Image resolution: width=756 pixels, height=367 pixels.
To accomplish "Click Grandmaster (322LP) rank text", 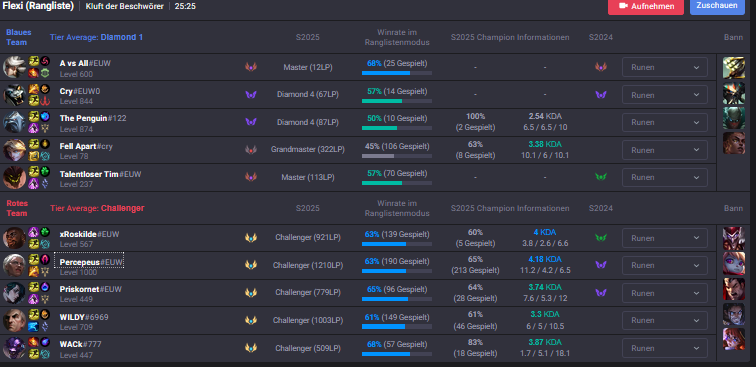I will point(308,150).
